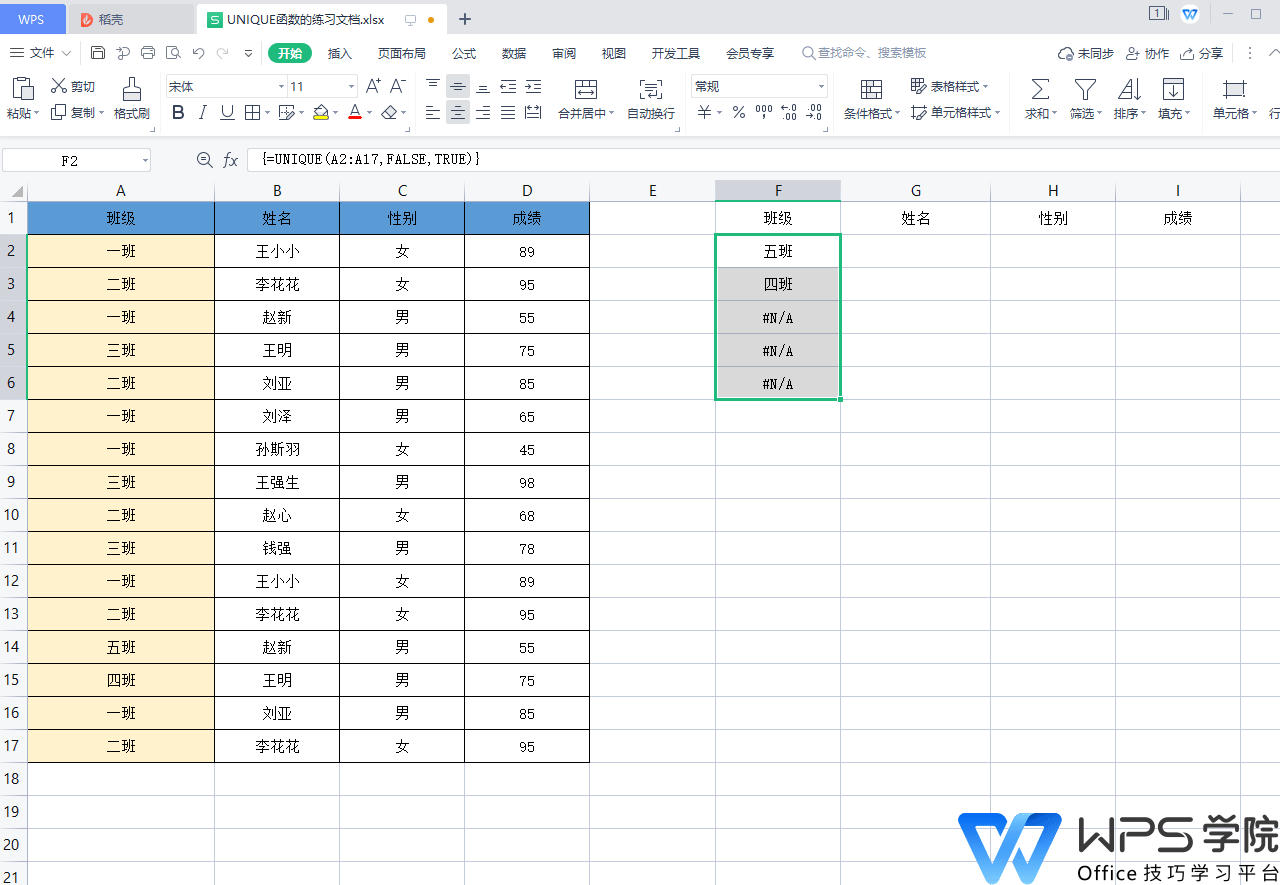Toggle center horizontal alignment
The width and height of the screenshot is (1280, 885).
pyautogui.click(x=458, y=113)
